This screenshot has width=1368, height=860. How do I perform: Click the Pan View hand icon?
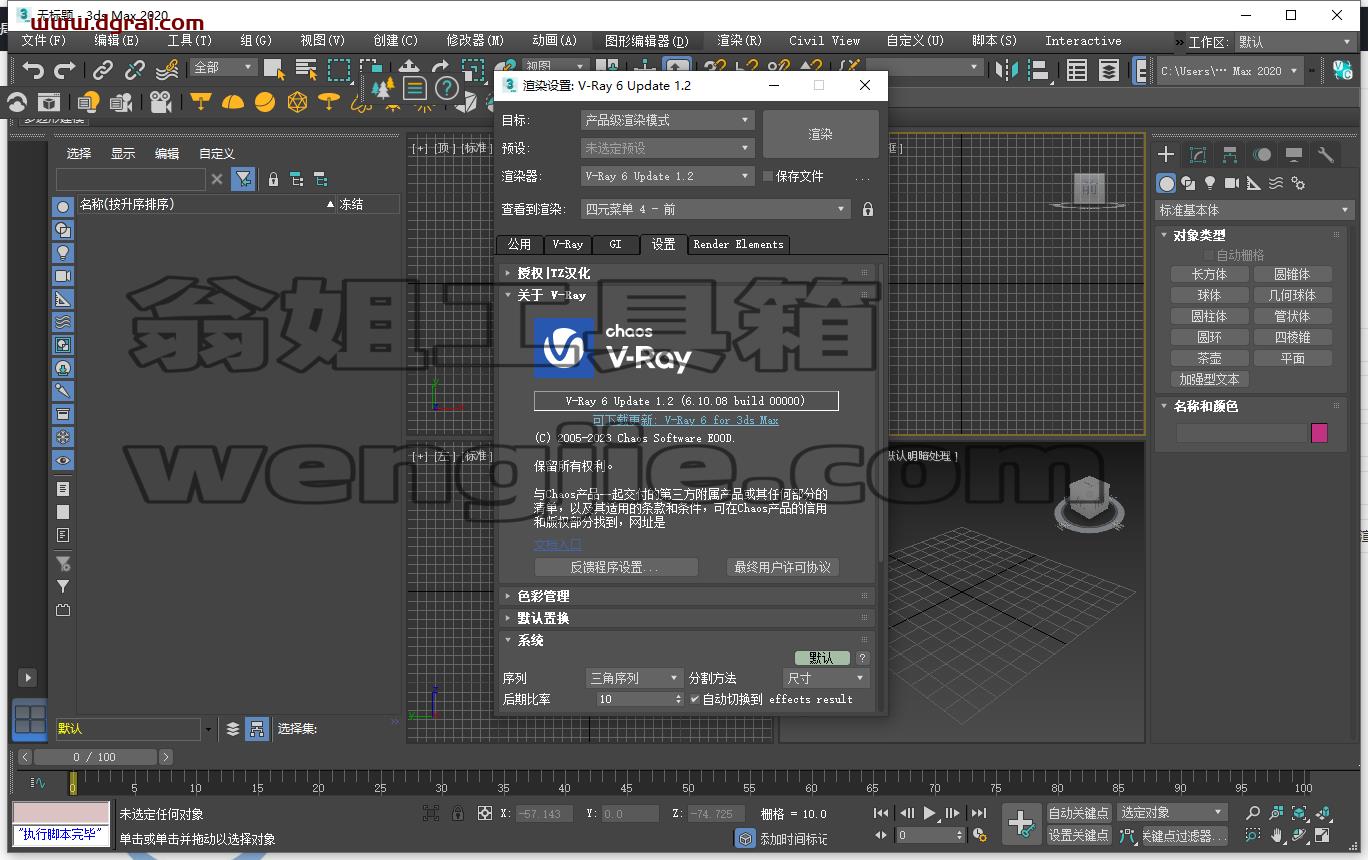(x=1277, y=835)
